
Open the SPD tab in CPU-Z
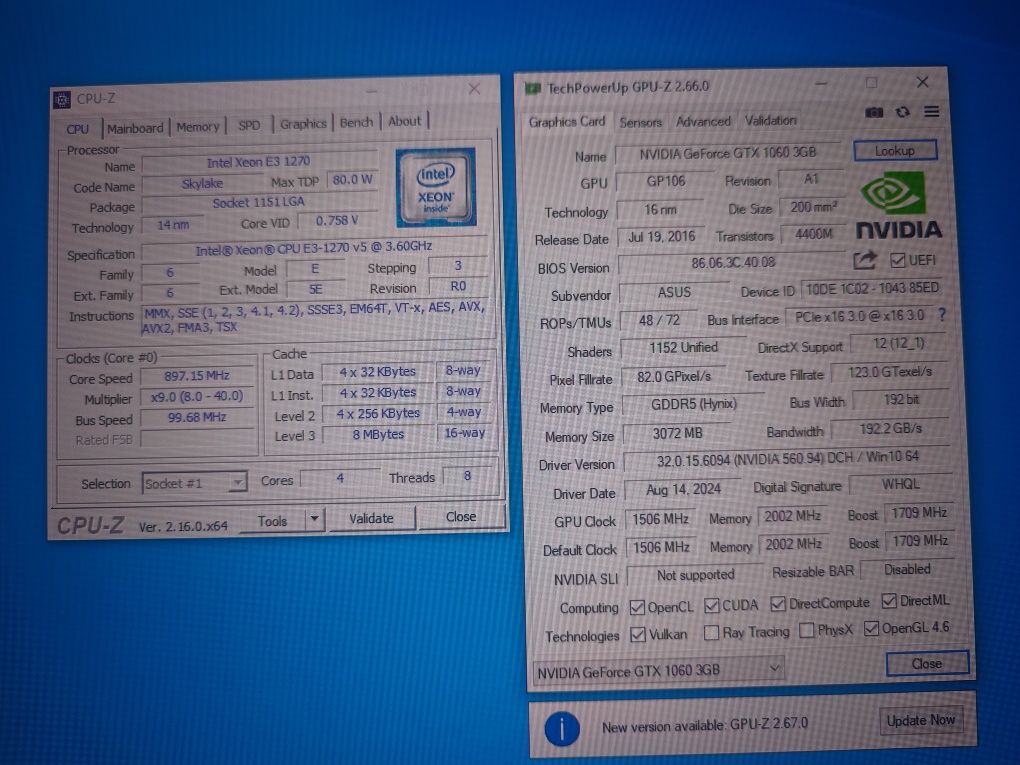pos(249,125)
